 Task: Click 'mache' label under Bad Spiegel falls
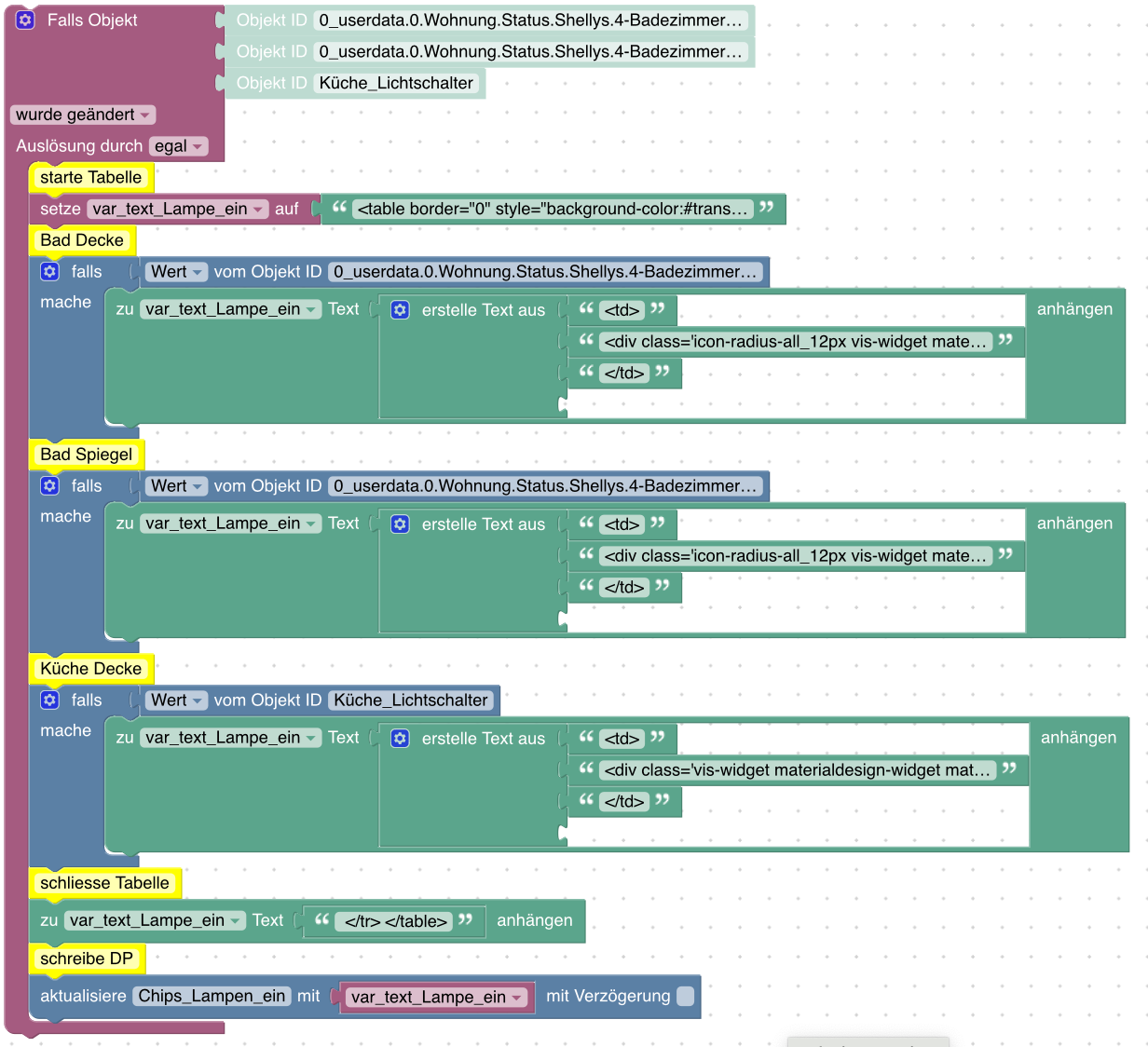coord(65,516)
